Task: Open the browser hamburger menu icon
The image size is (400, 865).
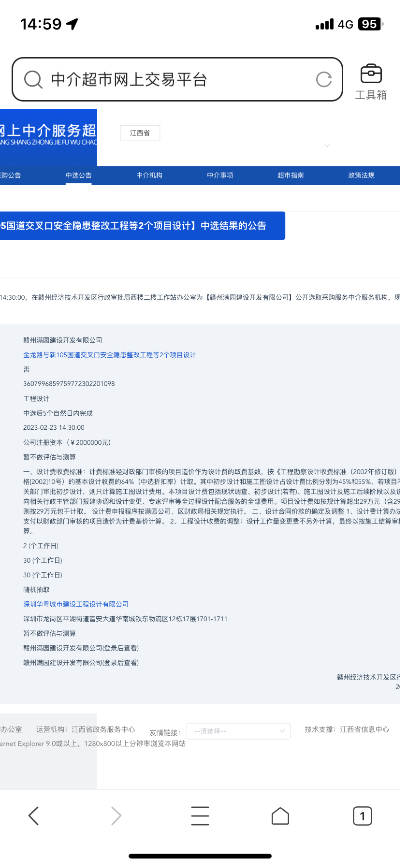Action: [x=200, y=815]
